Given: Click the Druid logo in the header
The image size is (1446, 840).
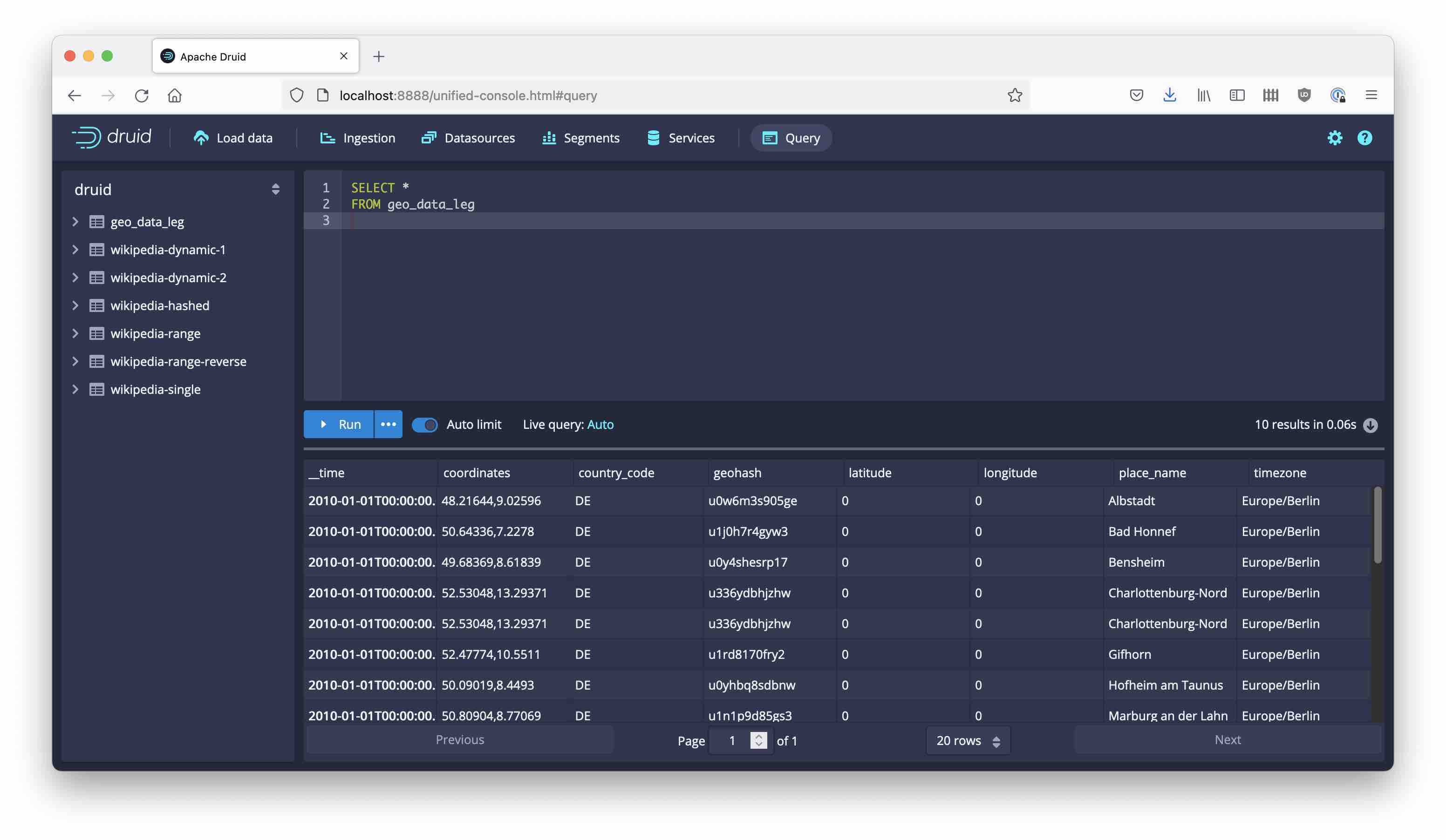Looking at the screenshot, I should pyautogui.click(x=111, y=138).
